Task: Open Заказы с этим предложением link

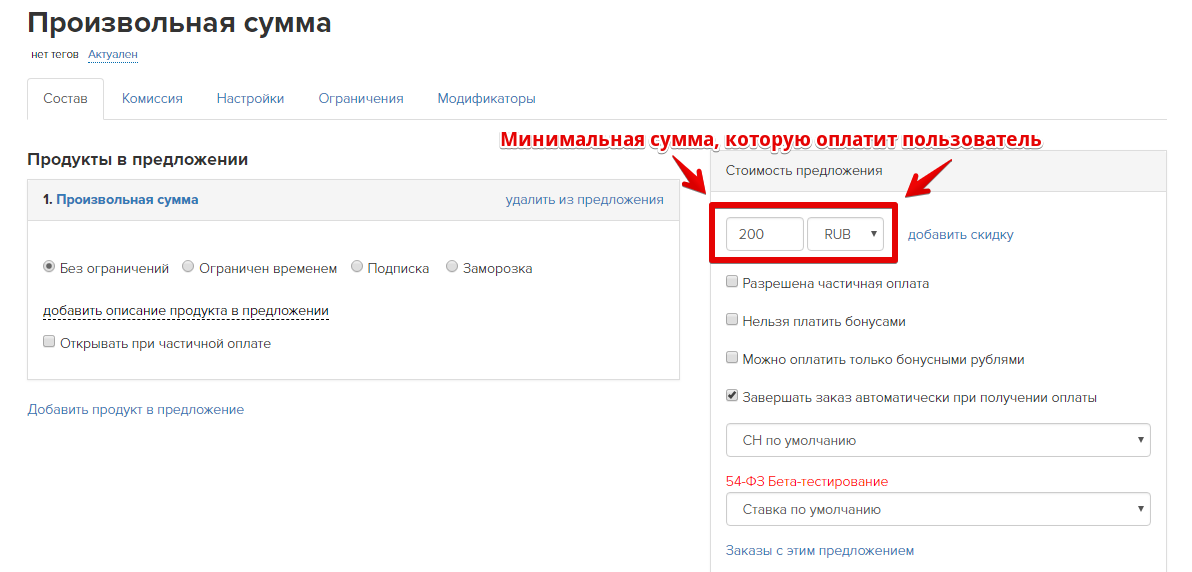Action: pos(820,551)
